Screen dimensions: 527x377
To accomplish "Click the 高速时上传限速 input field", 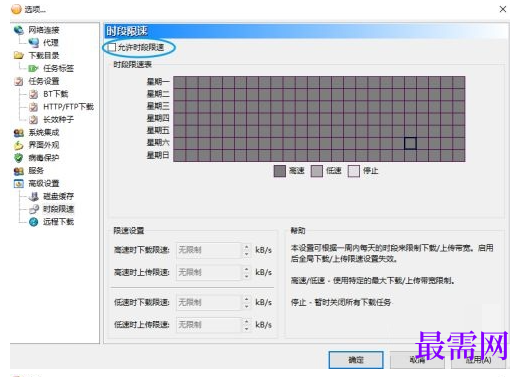I will 209,273.
